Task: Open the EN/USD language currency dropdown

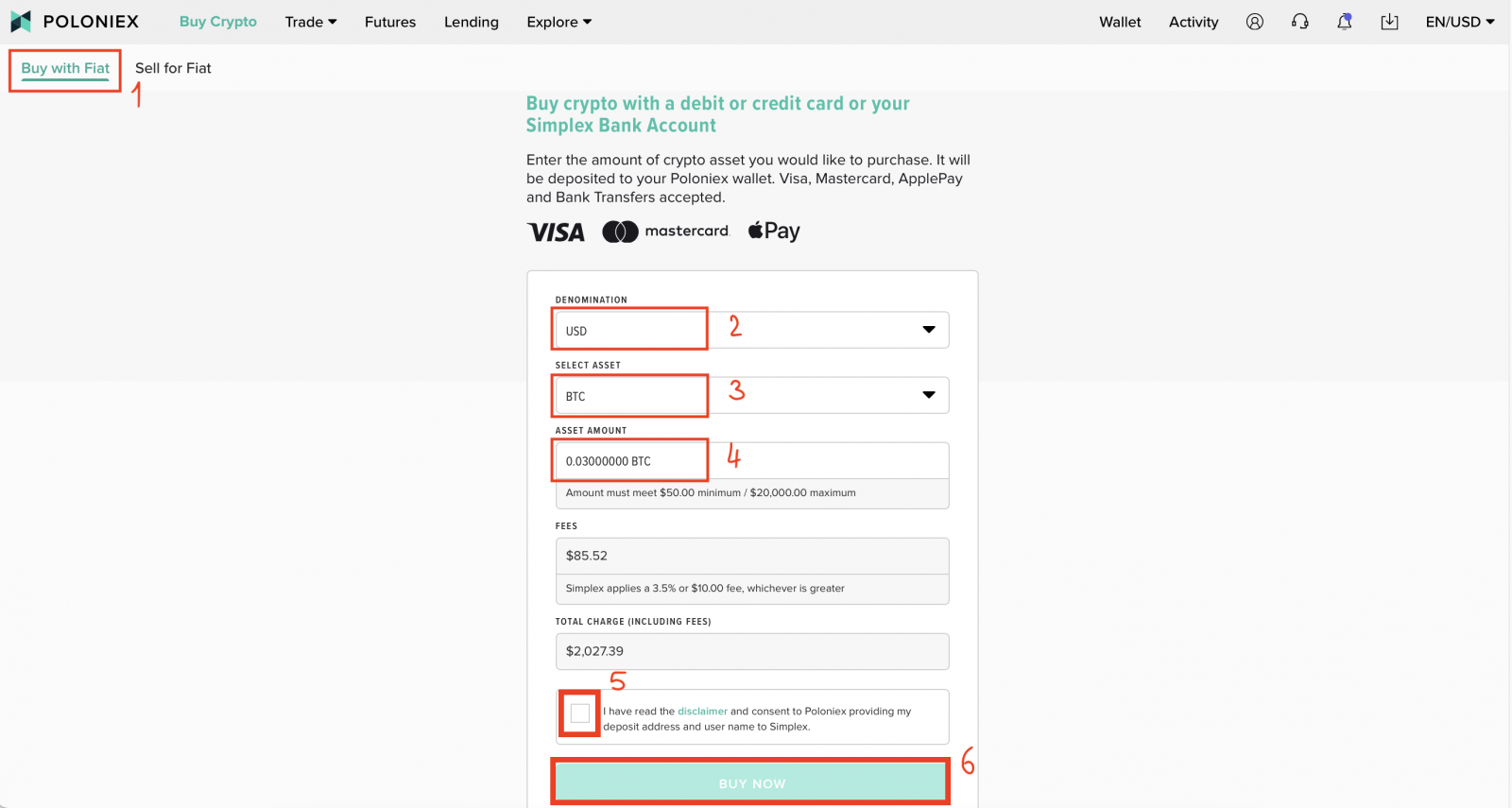Action: 1458,21
